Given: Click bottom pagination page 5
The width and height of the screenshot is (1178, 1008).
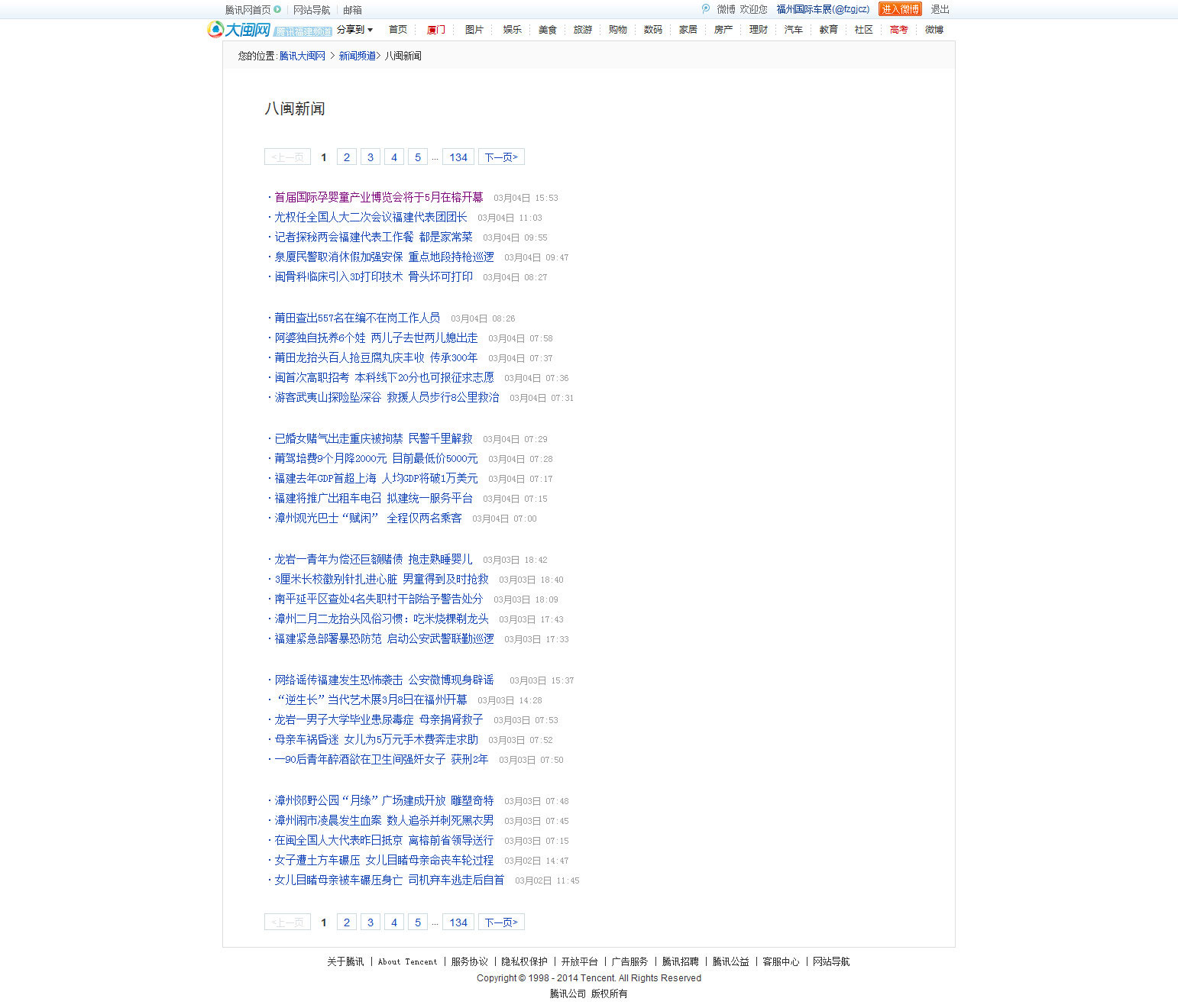Looking at the screenshot, I should pyautogui.click(x=417, y=922).
